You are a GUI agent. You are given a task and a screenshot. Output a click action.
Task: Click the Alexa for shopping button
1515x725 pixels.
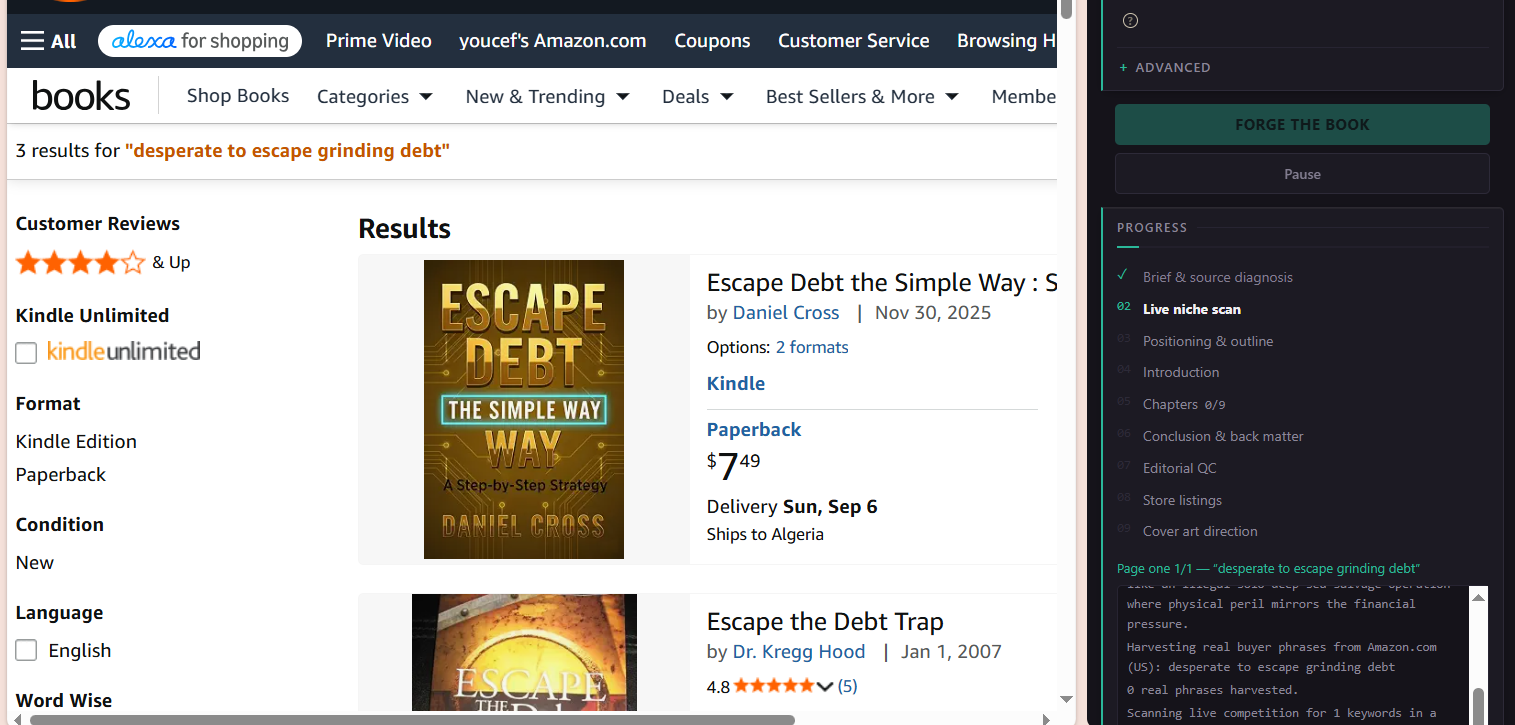(200, 41)
